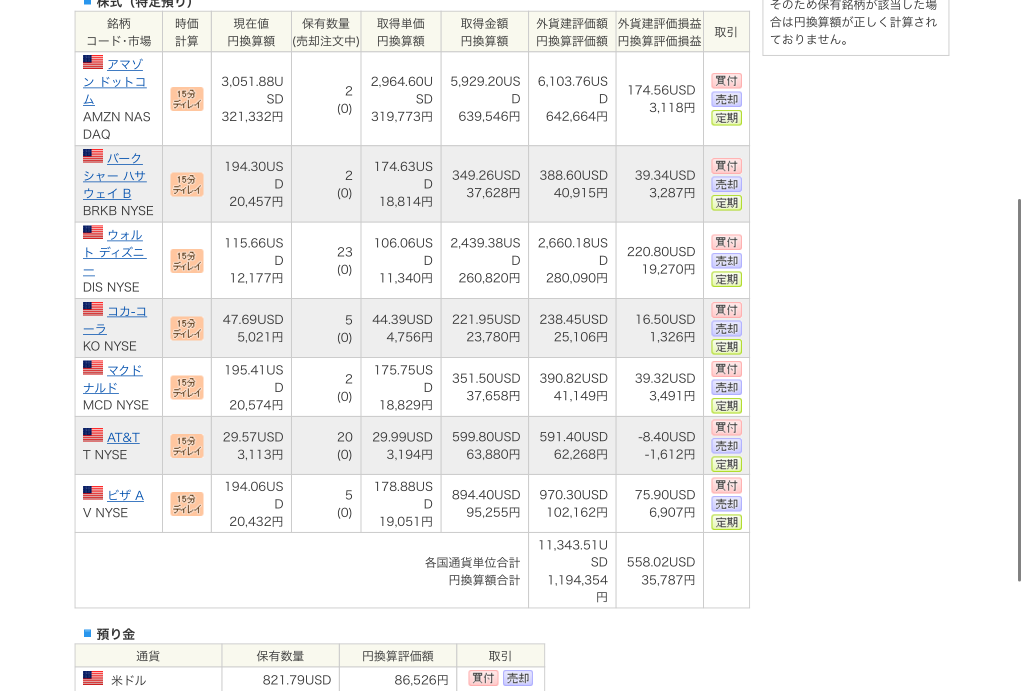Image resolution: width=1024 pixels, height=691 pixels.
Task: Click the 174.56USD profit for AMZN
Action: pyautogui.click(x=661, y=90)
